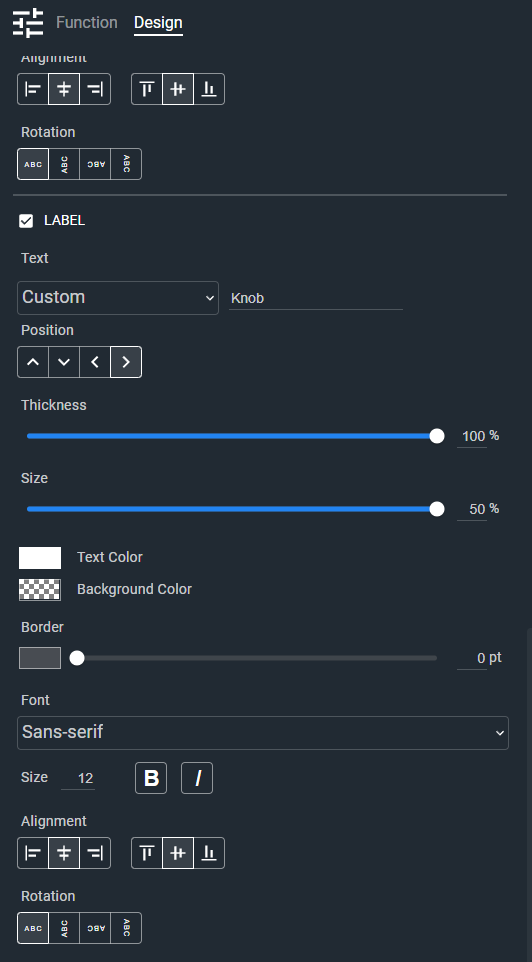Image resolution: width=532 pixels, height=962 pixels.
Task: Align right in lower Alignment group
Action: pos(95,853)
